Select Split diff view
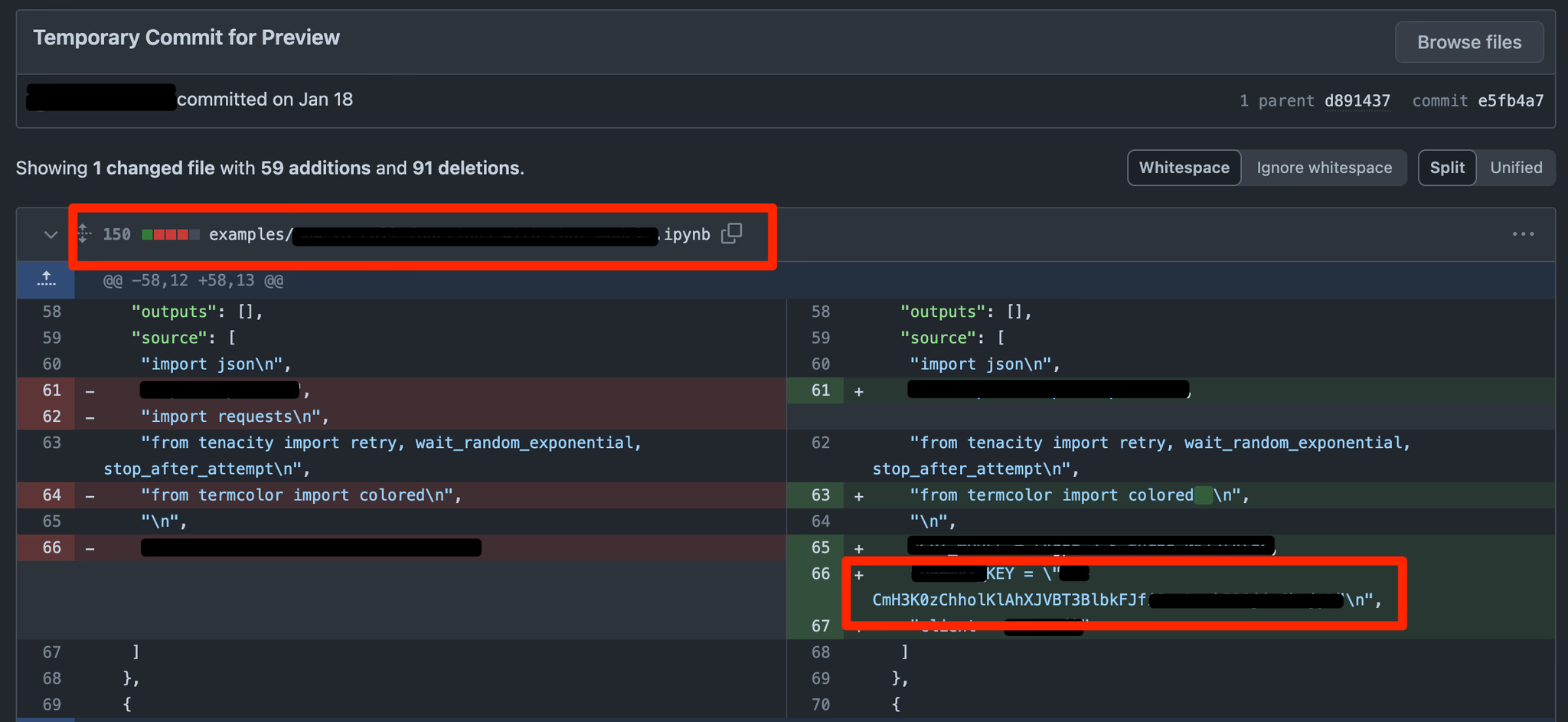1568x722 pixels. click(x=1446, y=168)
